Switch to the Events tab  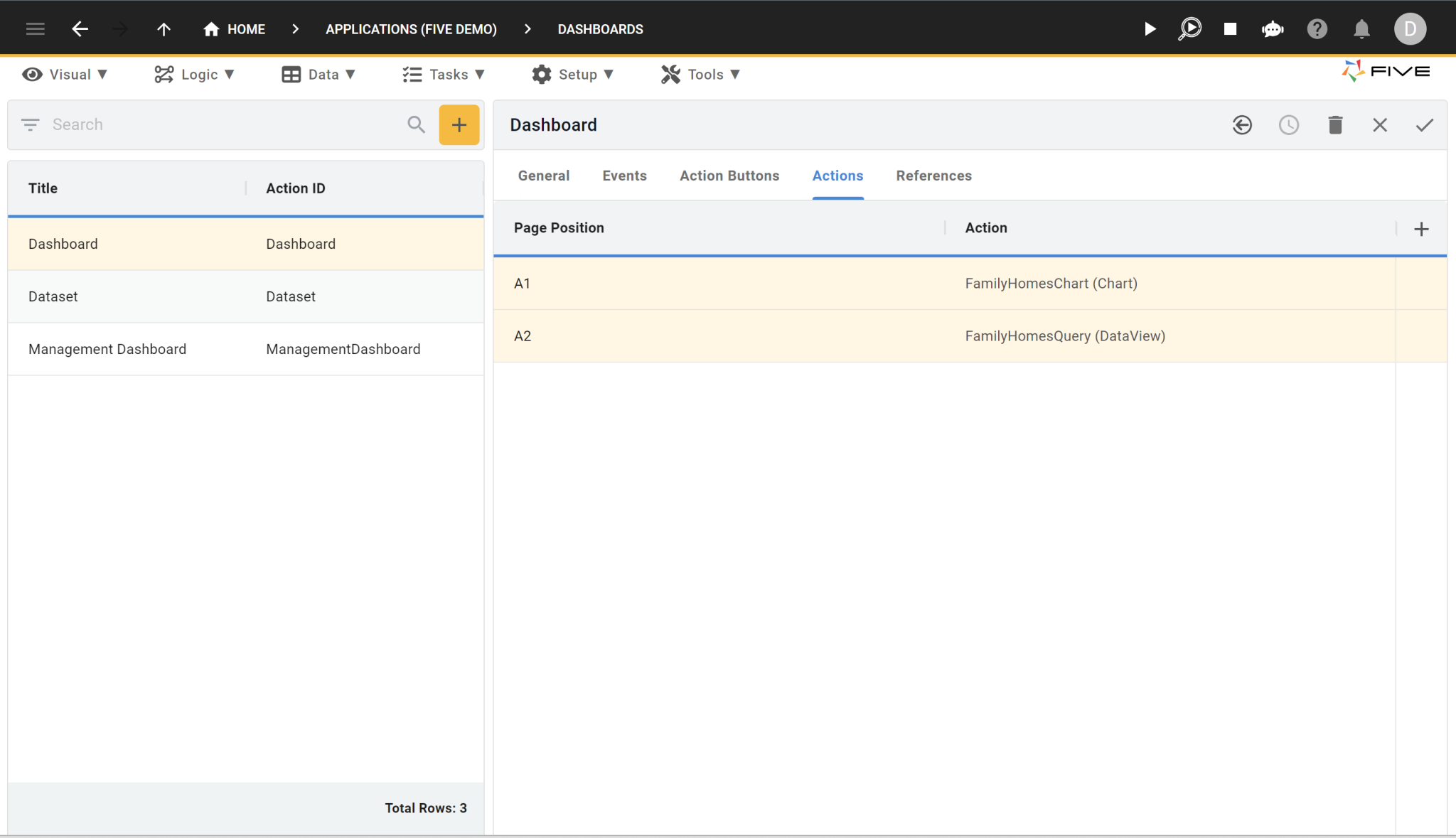tap(624, 176)
